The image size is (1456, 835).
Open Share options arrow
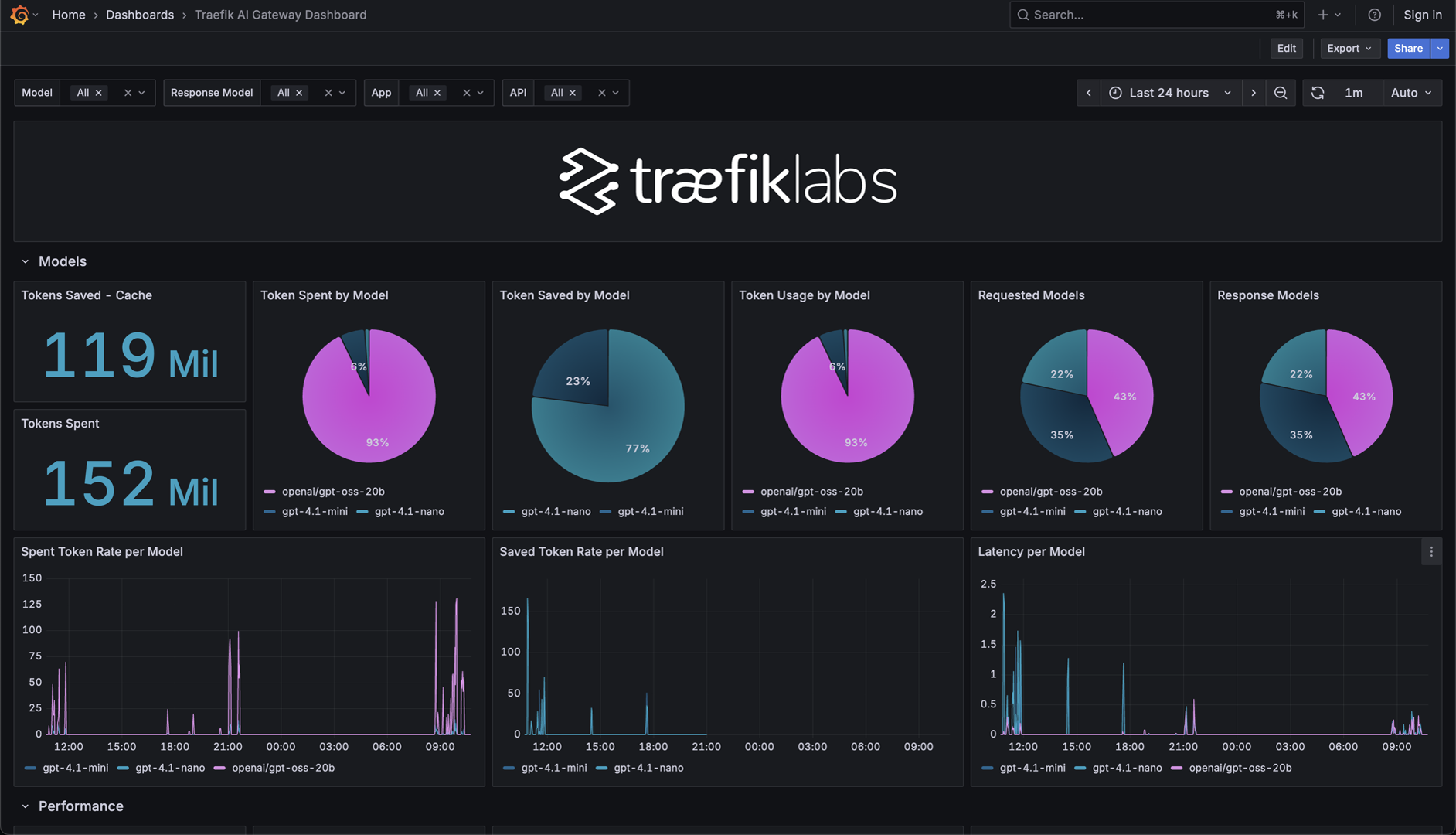pos(1440,48)
